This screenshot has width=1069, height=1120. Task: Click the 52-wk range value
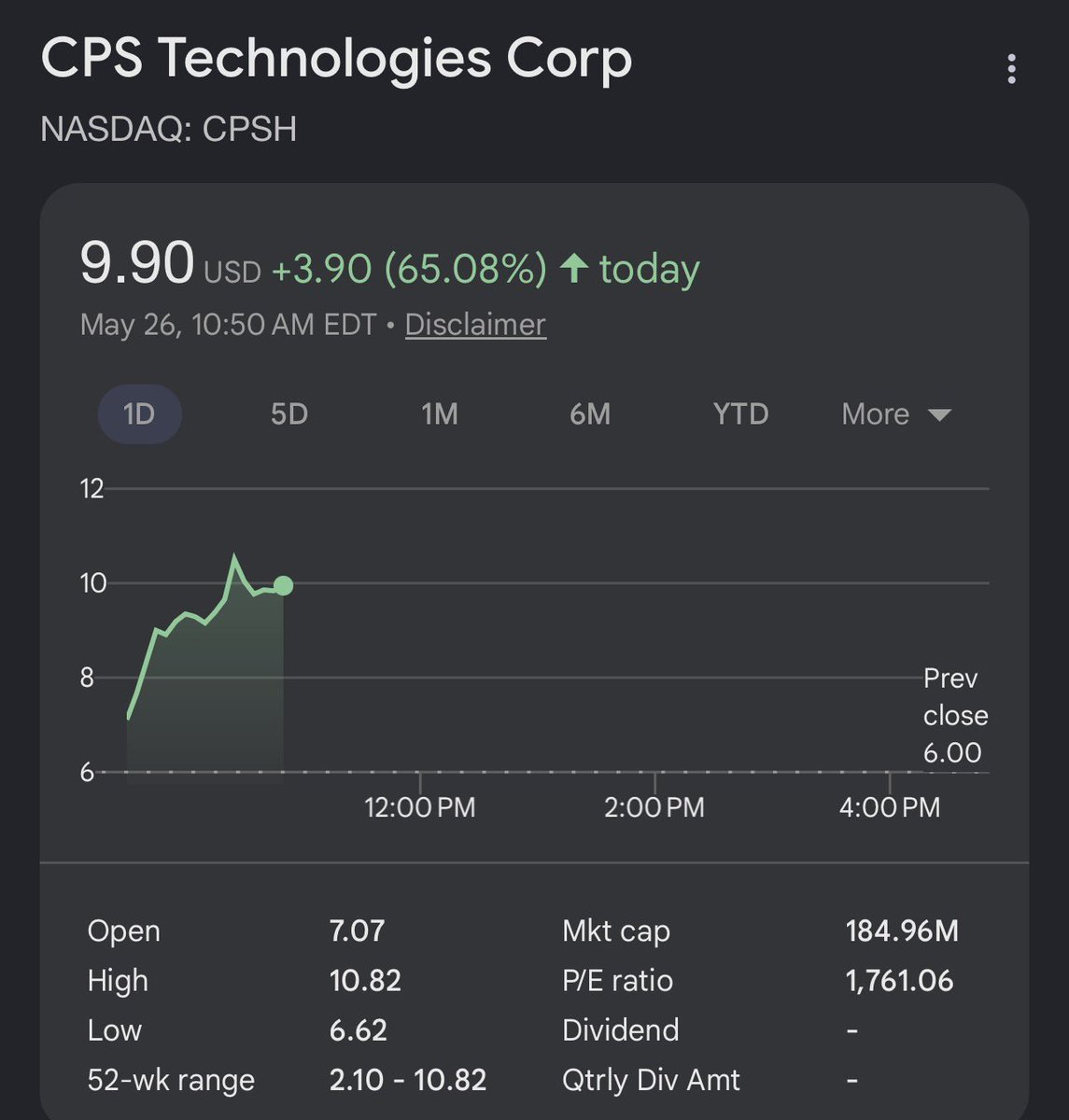coord(408,1080)
